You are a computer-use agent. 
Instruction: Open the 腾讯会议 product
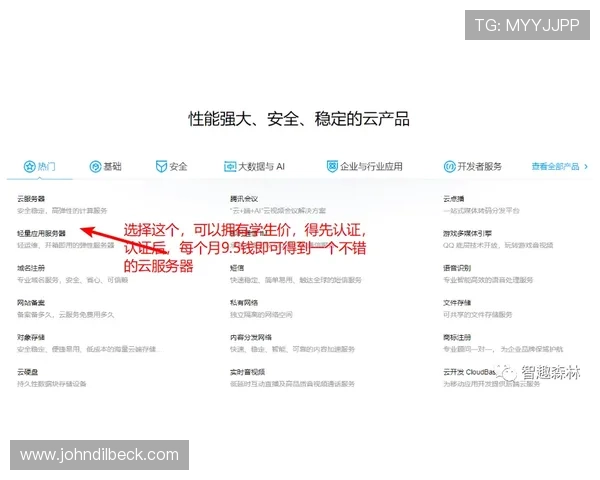tap(244, 199)
